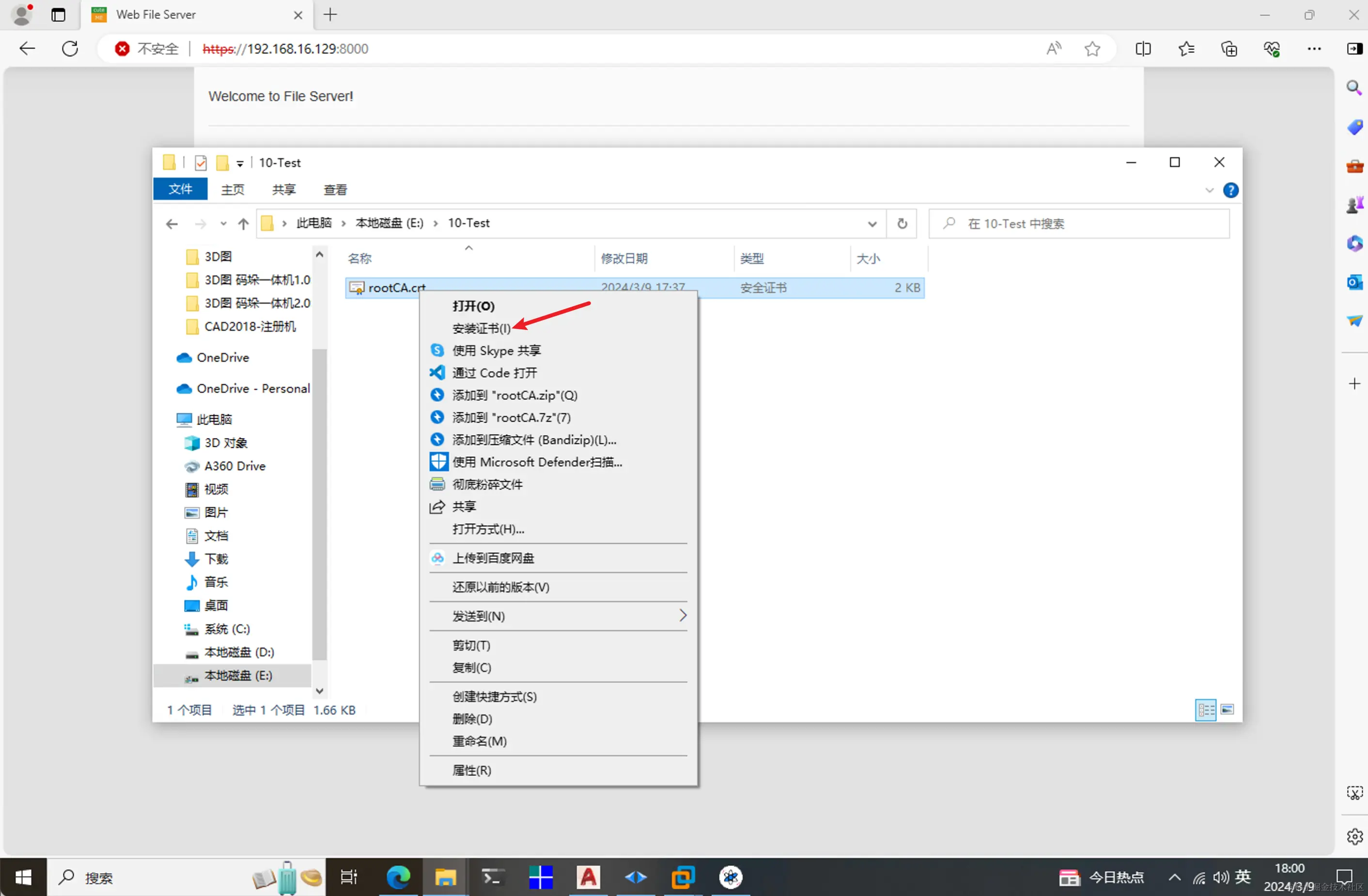Open the sidebar settings gear

pyautogui.click(x=1354, y=836)
